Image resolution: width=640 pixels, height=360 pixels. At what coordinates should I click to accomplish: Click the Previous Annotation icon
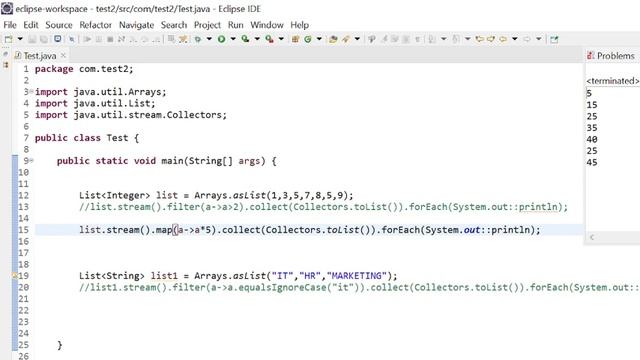(x=456, y=39)
